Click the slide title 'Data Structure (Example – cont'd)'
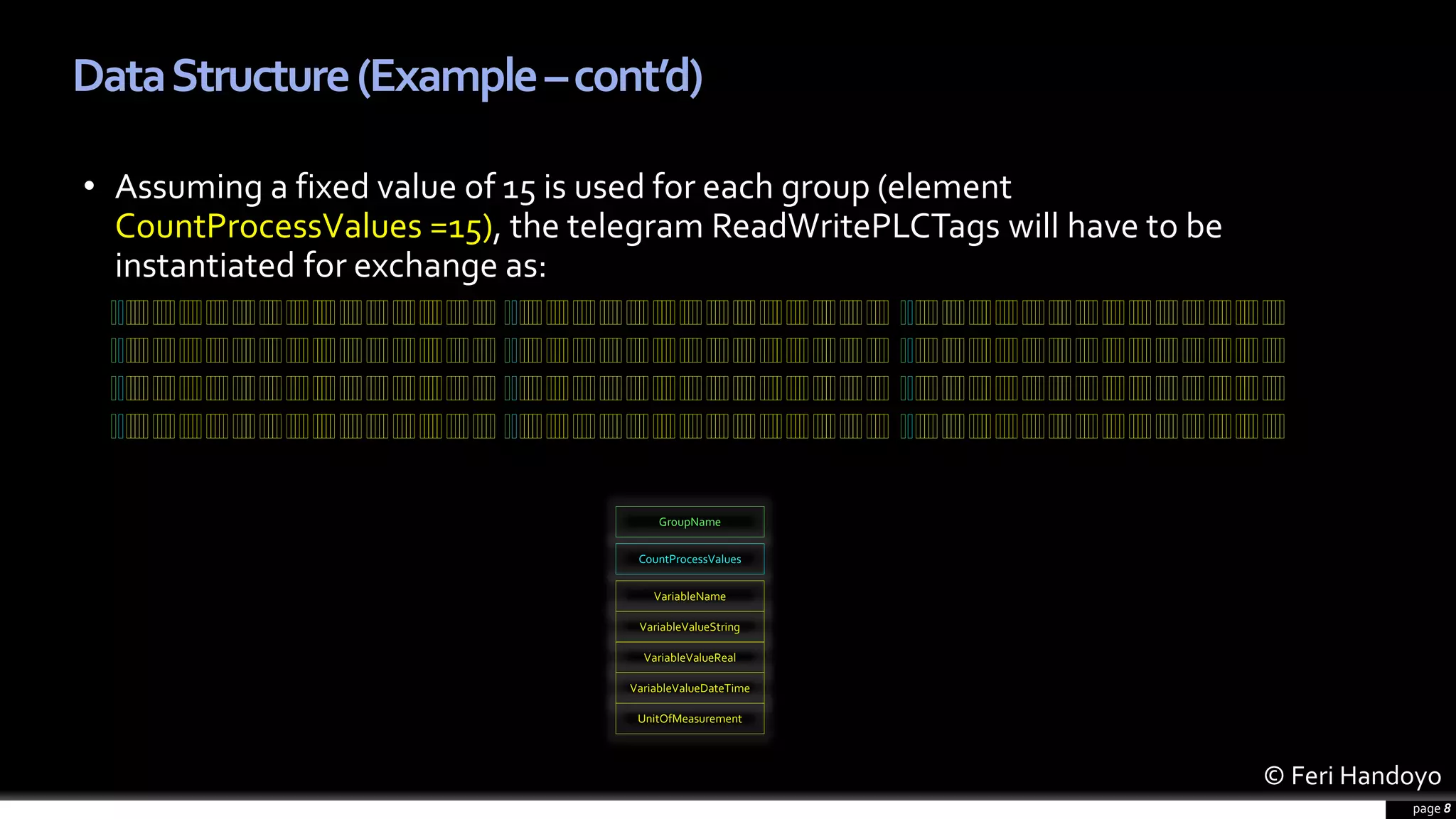This screenshot has width=1456, height=819. (x=388, y=76)
